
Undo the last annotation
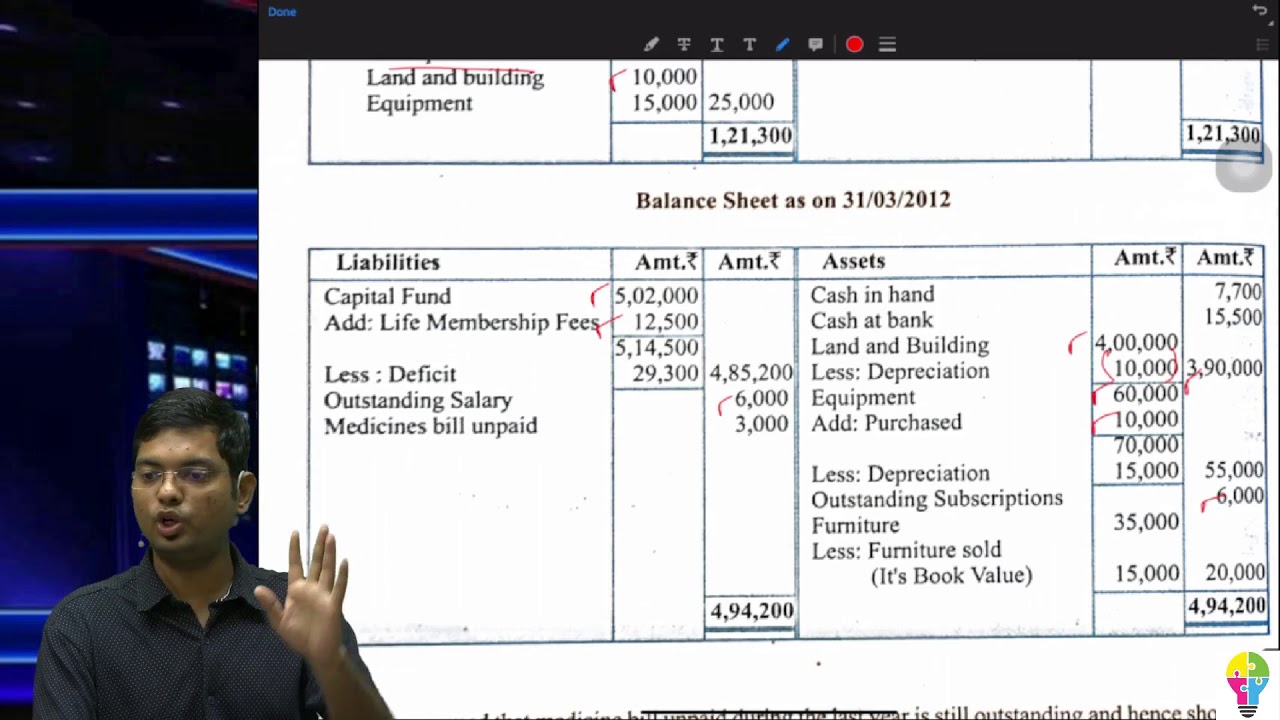pos(1259,11)
